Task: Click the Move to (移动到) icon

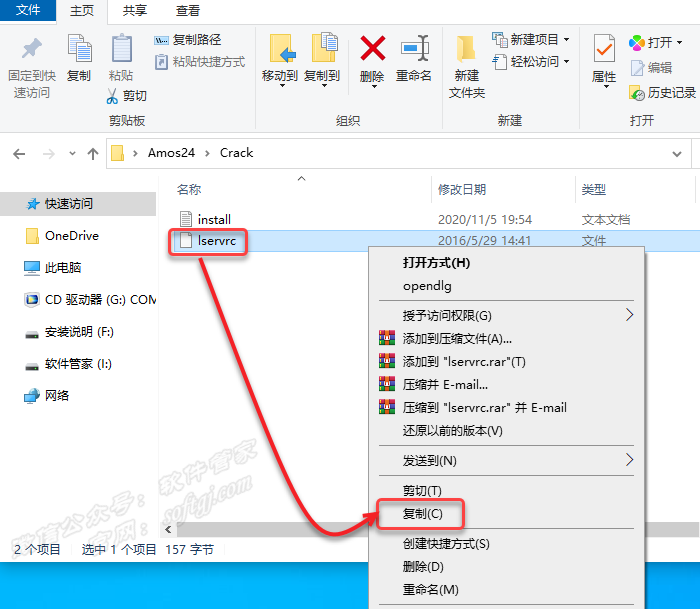Action: [282, 48]
